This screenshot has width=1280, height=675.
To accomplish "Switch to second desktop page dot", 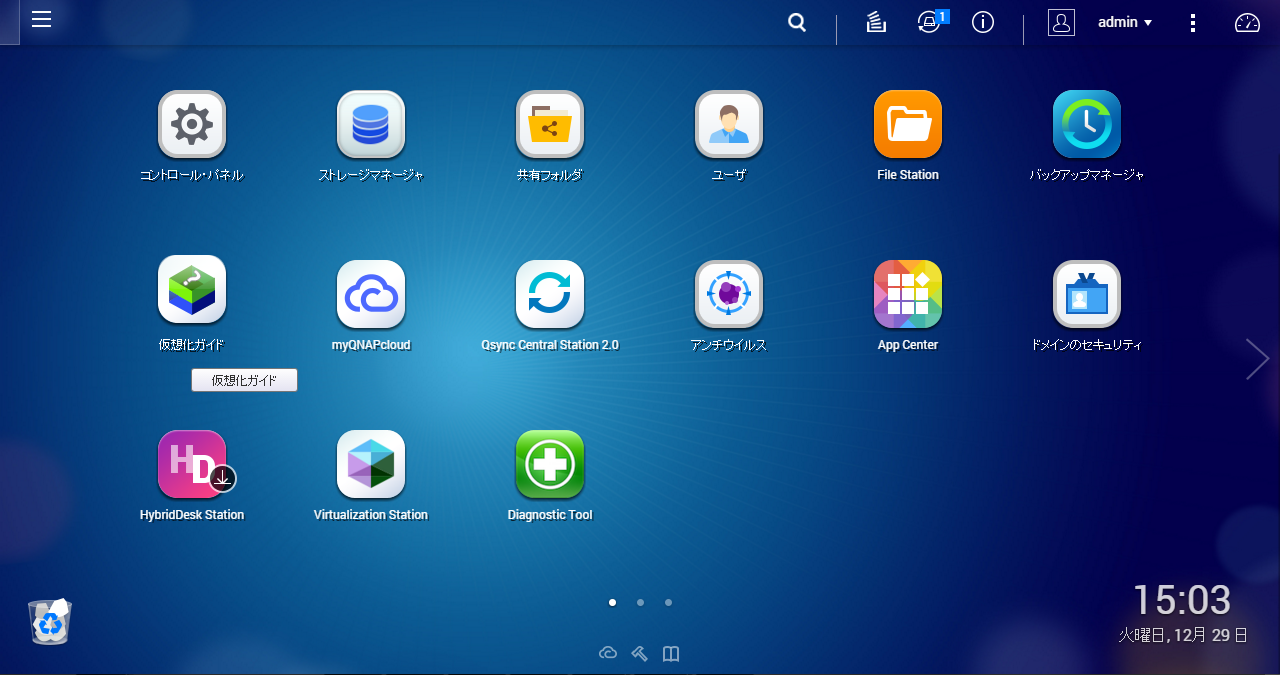I will coord(640,602).
